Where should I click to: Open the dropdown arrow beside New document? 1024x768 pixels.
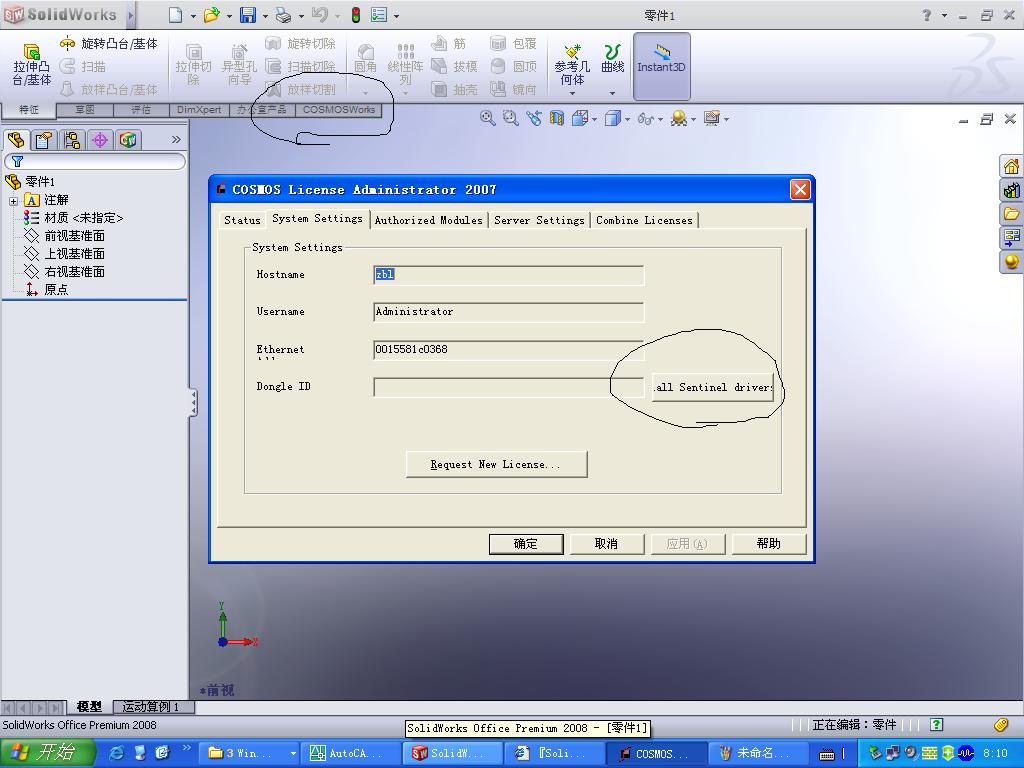pos(193,16)
